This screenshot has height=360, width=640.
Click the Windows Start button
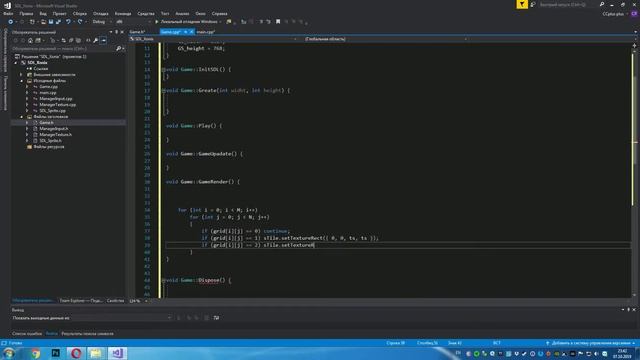click(9, 353)
